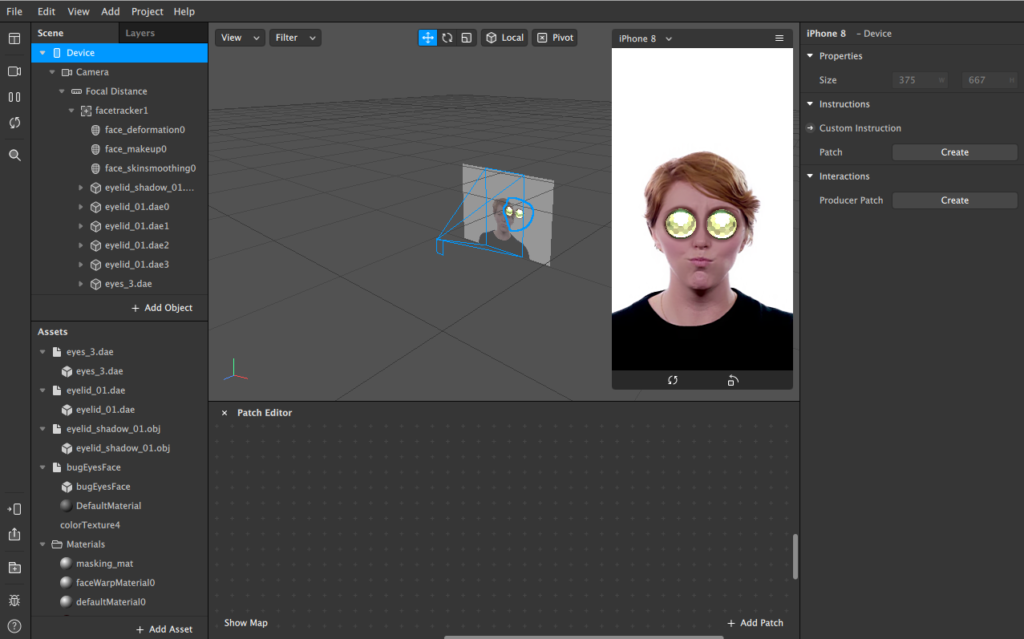Select the masking_mat material
The height and width of the screenshot is (639, 1024).
(104, 563)
